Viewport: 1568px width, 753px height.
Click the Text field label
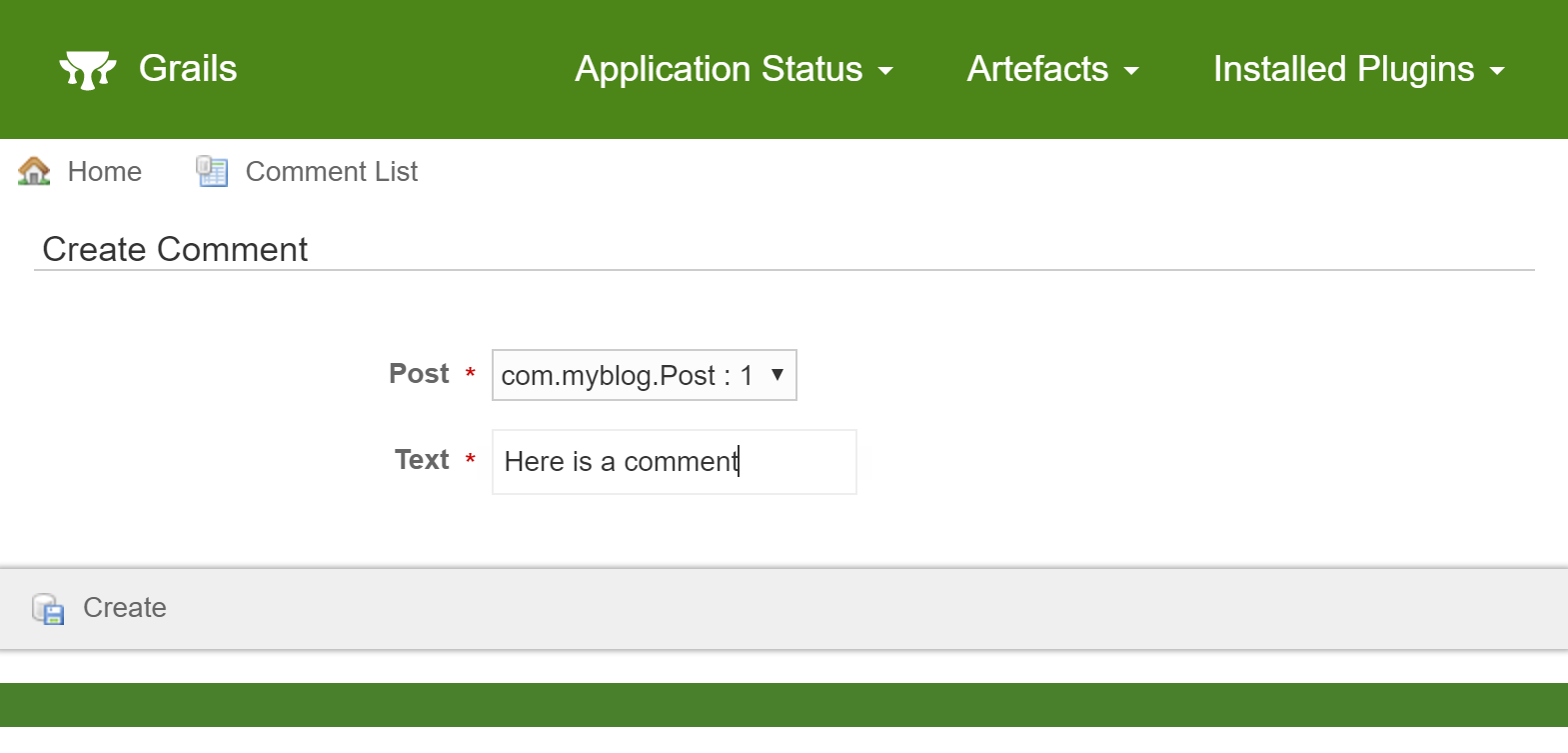tap(423, 460)
